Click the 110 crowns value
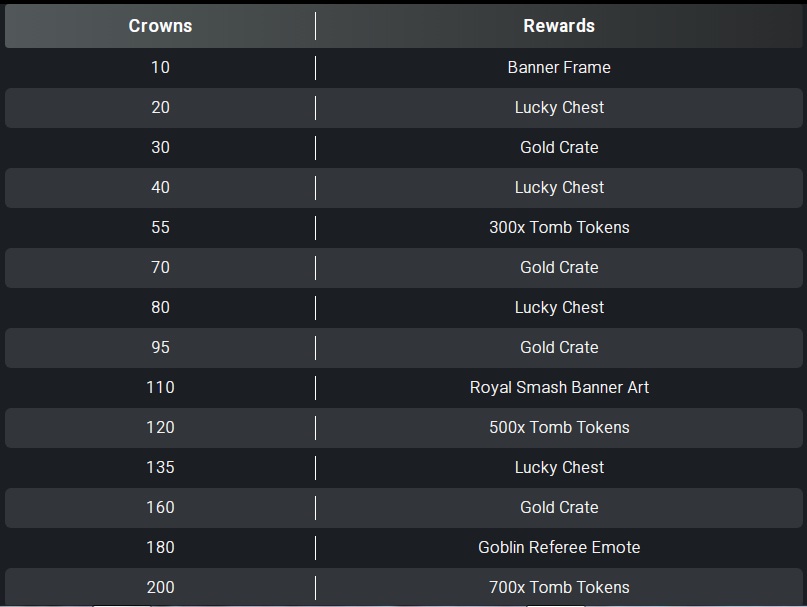Viewport: 807px width, 607px height. point(160,388)
